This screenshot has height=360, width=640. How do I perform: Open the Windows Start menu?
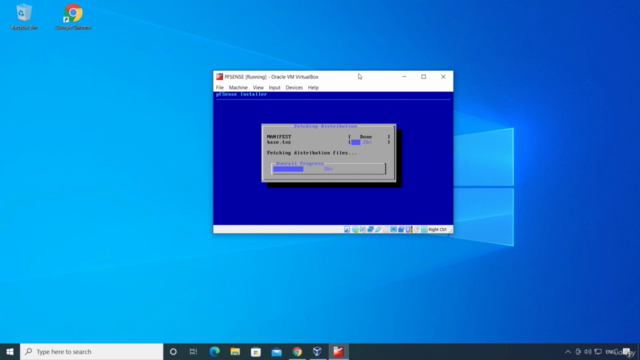click(10, 351)
